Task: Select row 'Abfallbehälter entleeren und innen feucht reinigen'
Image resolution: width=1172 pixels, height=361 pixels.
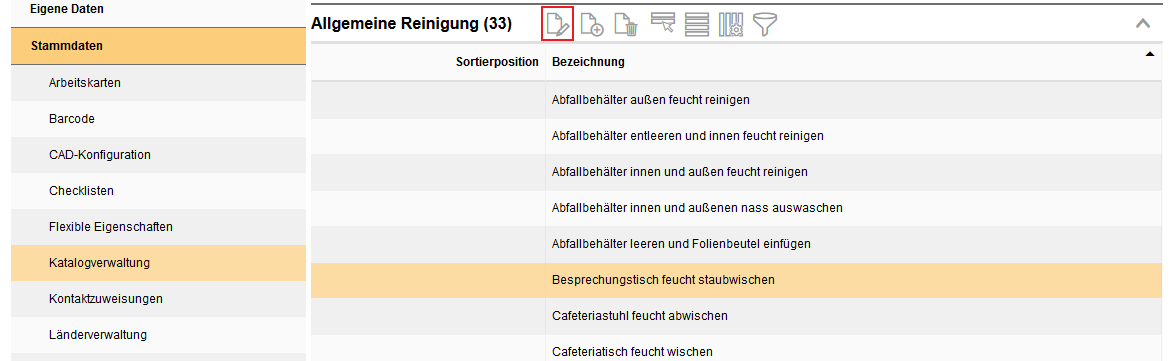Action: [x=735, y=136]
